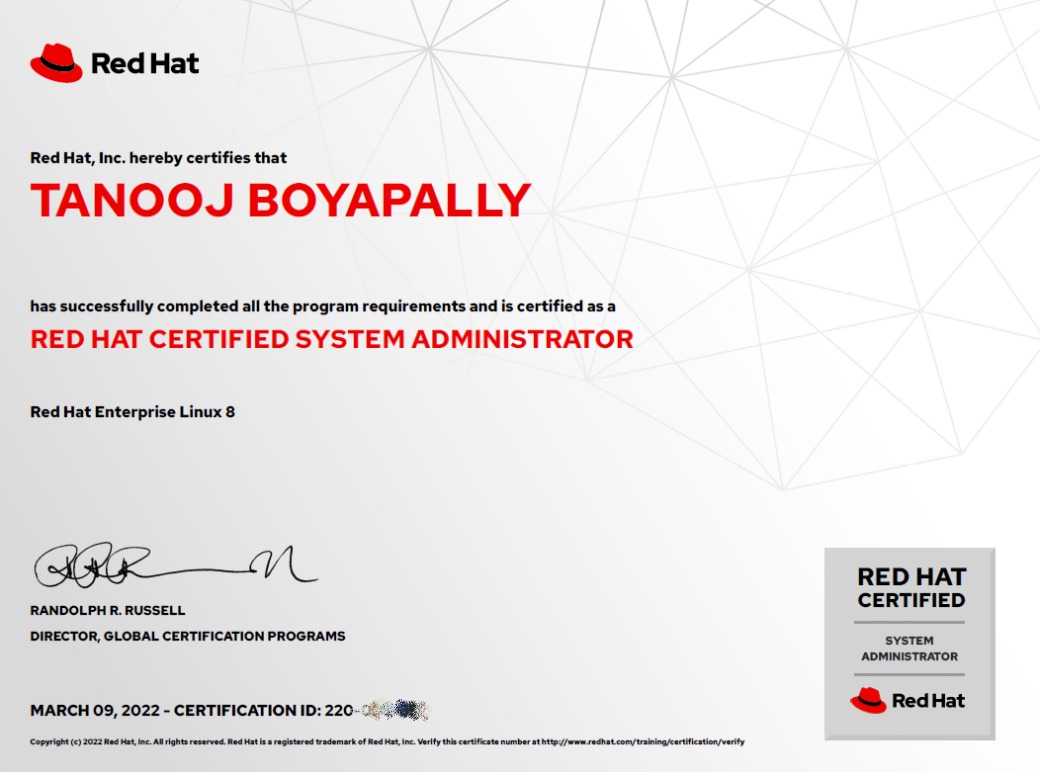Click 'DIRECTOR, GLOBAL CERTIFICATION PROGRAMS' title line

(187, 636)
